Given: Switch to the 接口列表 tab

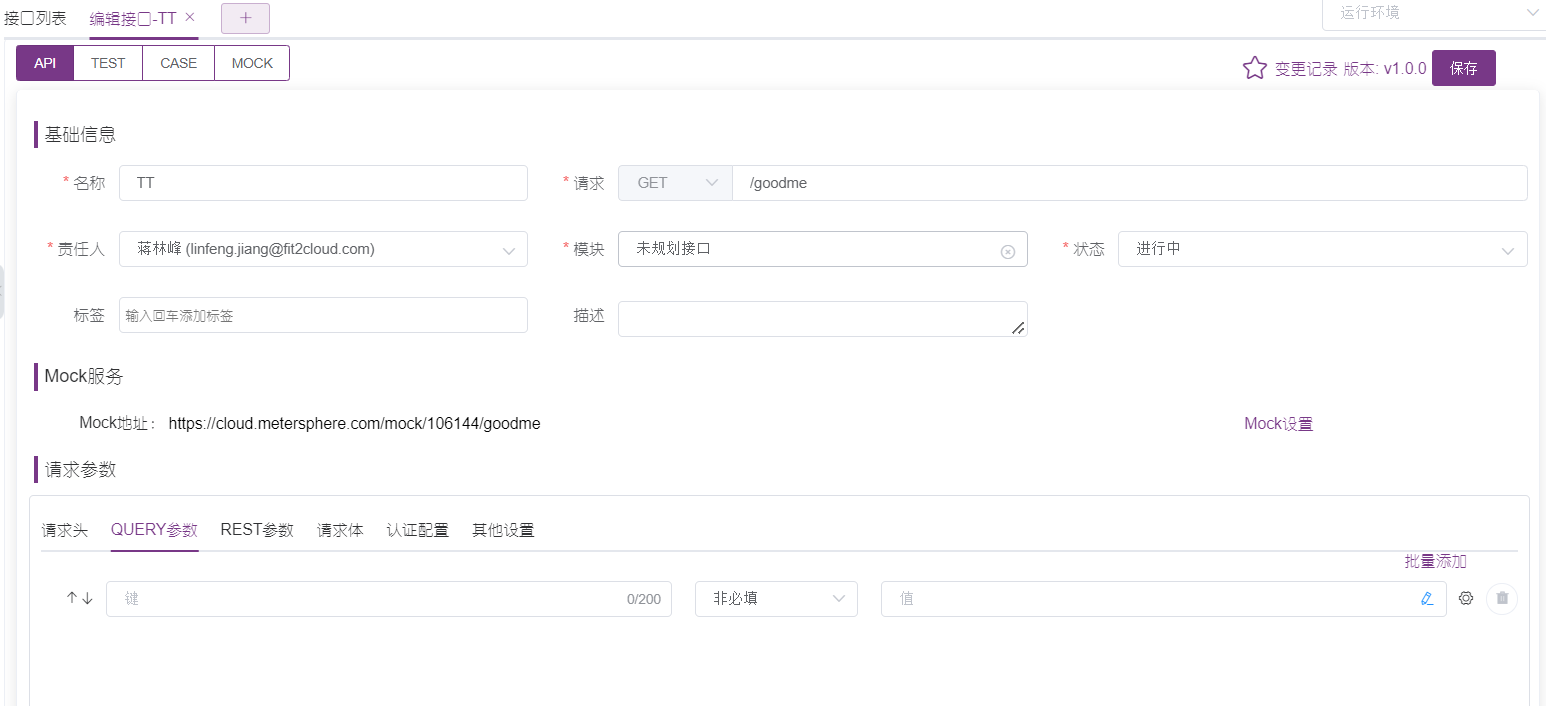Looking at the screenshot, I should [x=38, y=16].
